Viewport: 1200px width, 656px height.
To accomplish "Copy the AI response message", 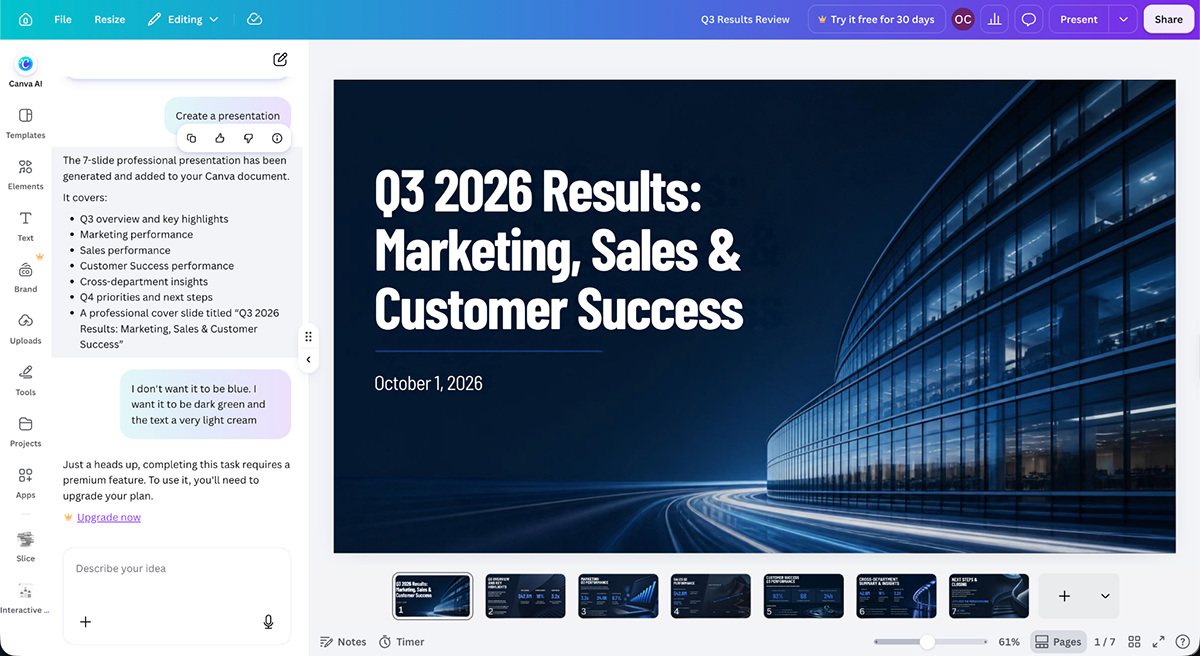I will (x=192, y=138).
